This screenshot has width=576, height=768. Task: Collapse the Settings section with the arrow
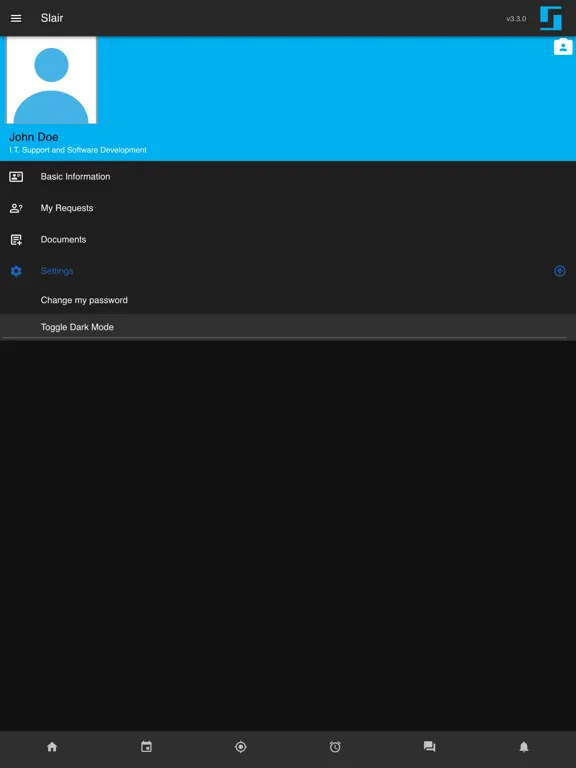click(559, 271)
